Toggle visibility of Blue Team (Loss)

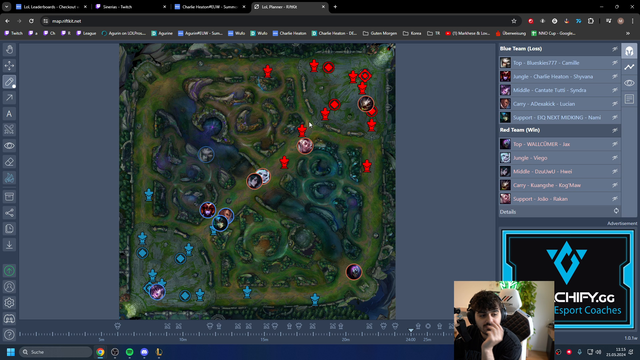[x=614, y=49]
